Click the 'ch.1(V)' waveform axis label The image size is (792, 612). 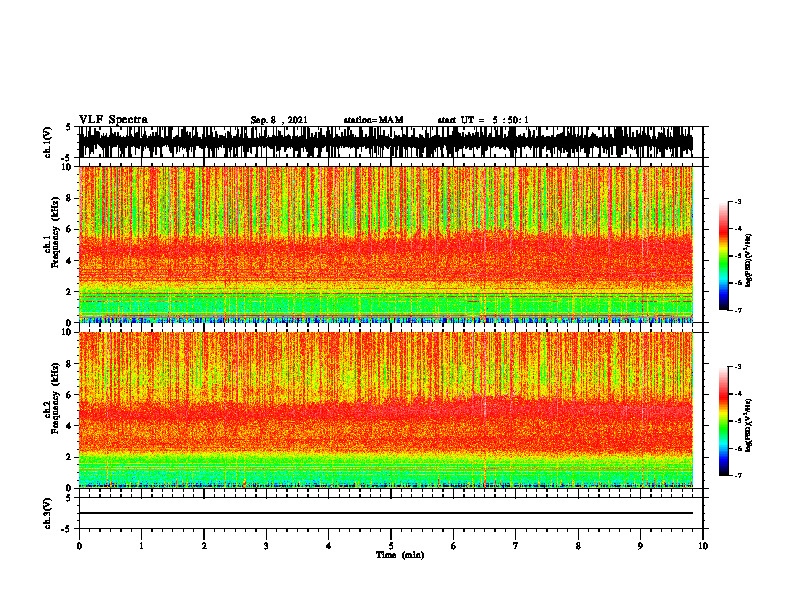[48, 142]
